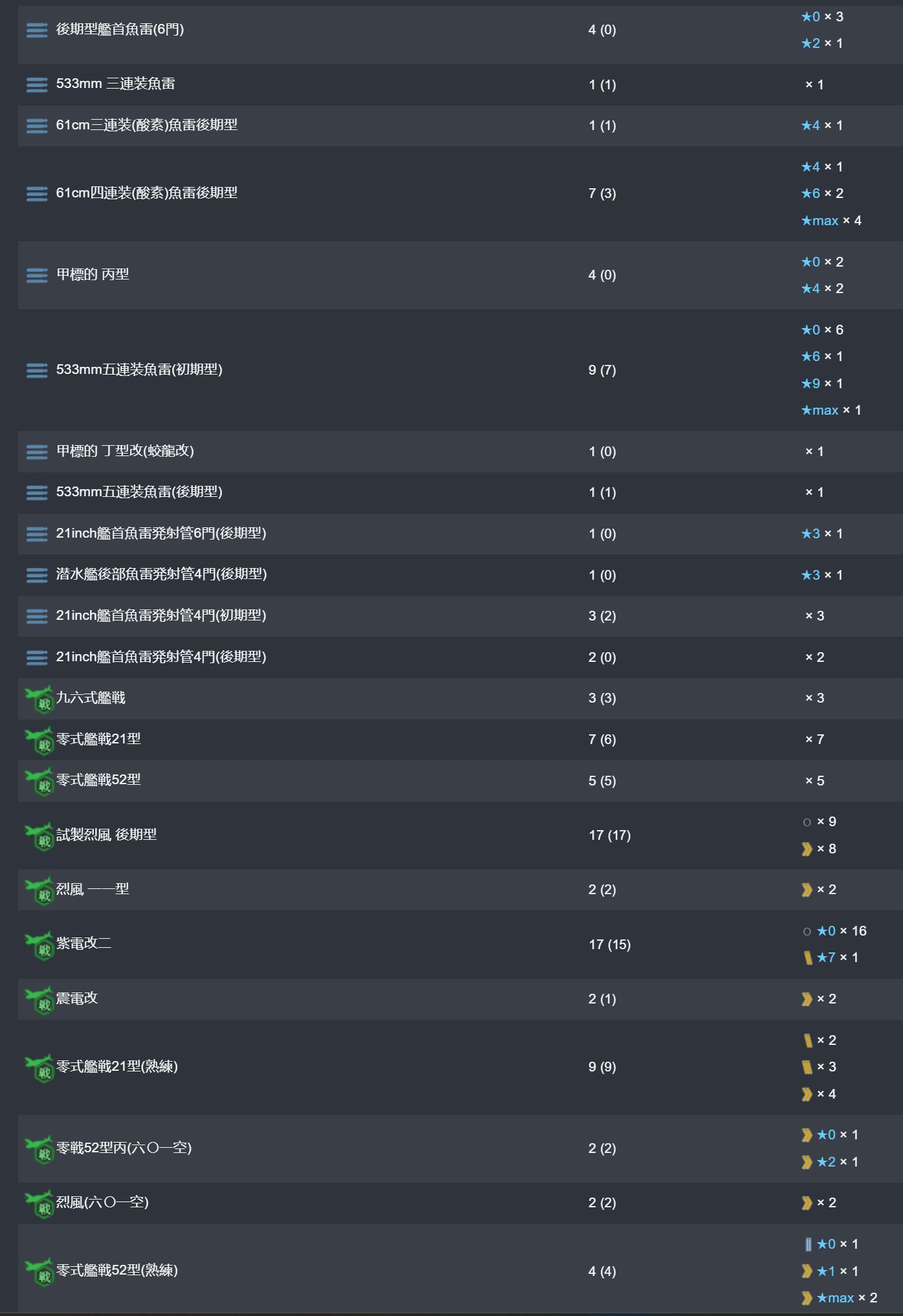
Task: Select the 甲標的 丙型 entry
Action: coord(93,274)
